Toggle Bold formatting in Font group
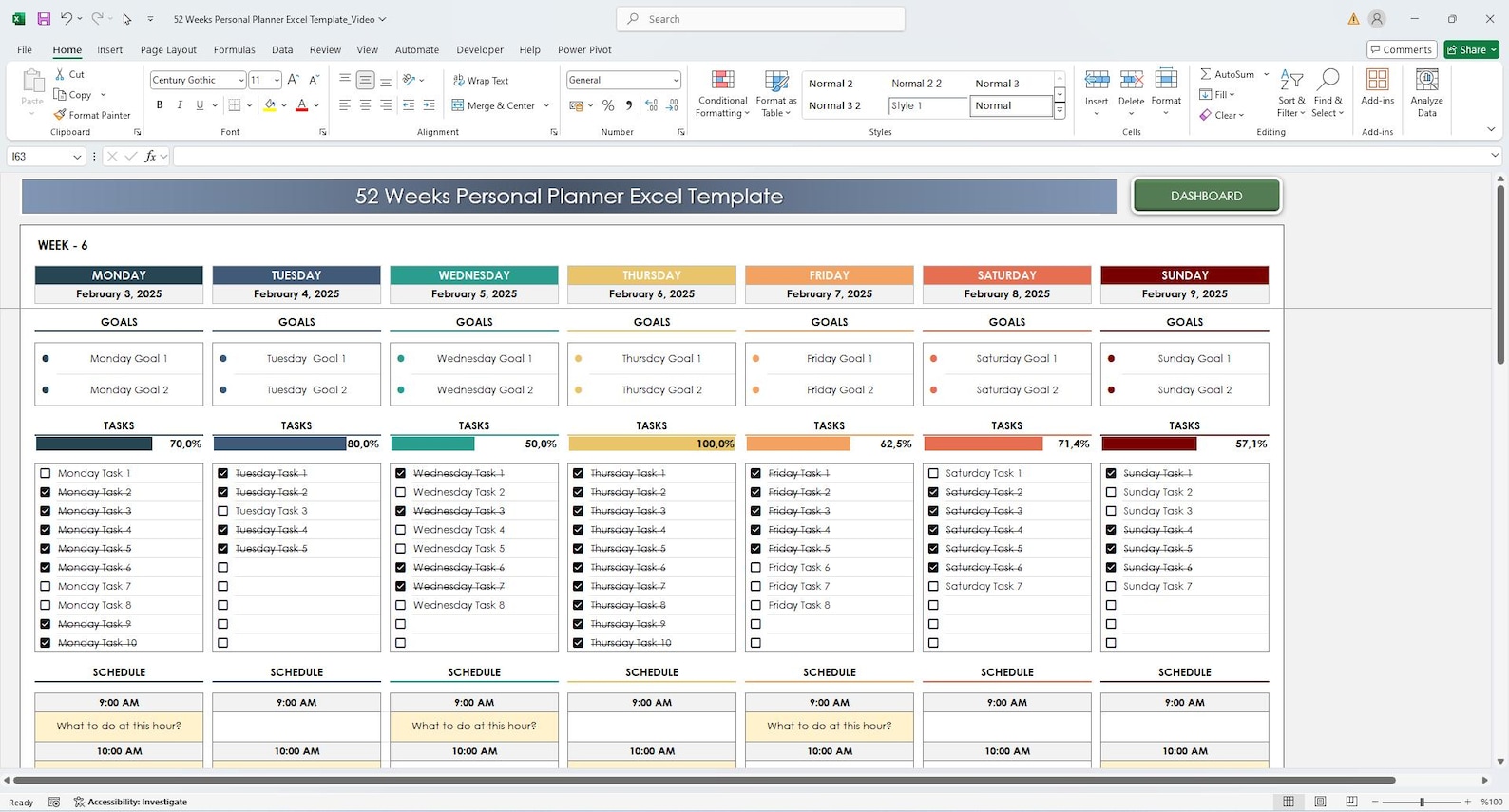Image resolution: width=1509 pixels, height=812 pixels. (x=160, y=105)
